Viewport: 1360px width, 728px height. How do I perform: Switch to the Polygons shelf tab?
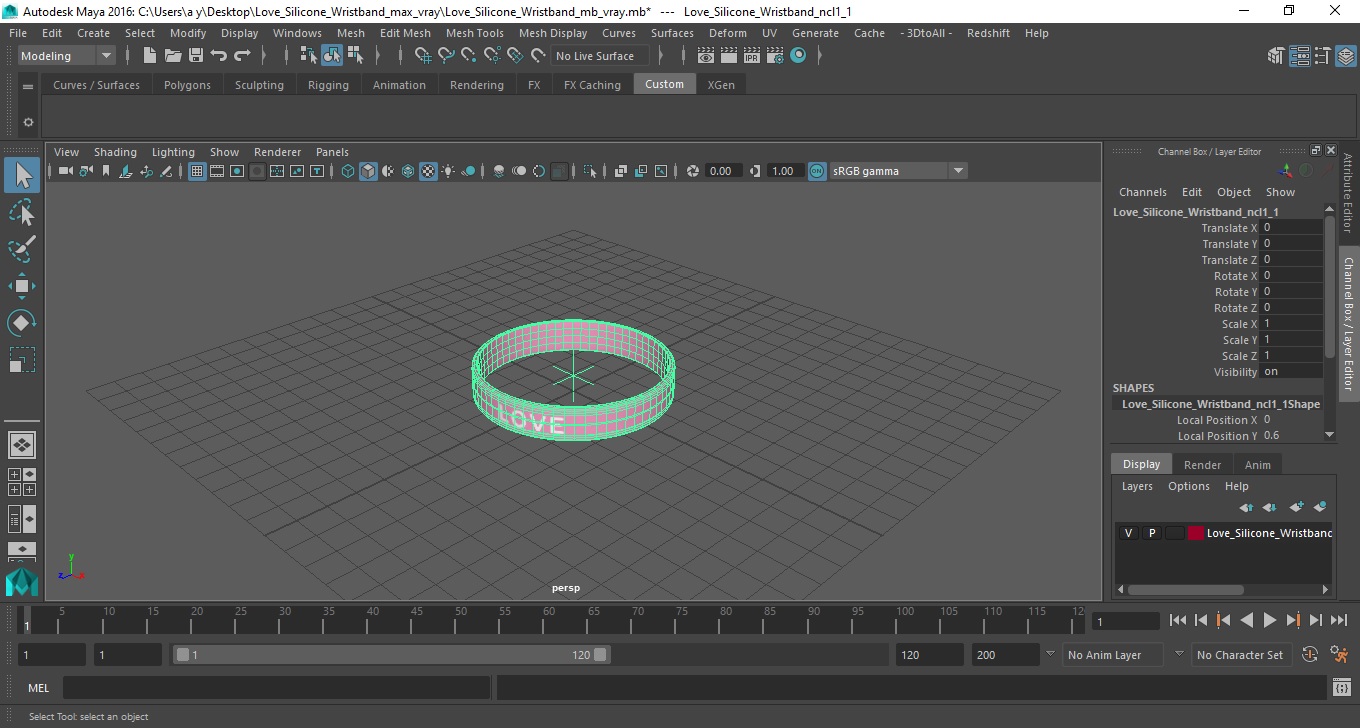coord(187,85)
